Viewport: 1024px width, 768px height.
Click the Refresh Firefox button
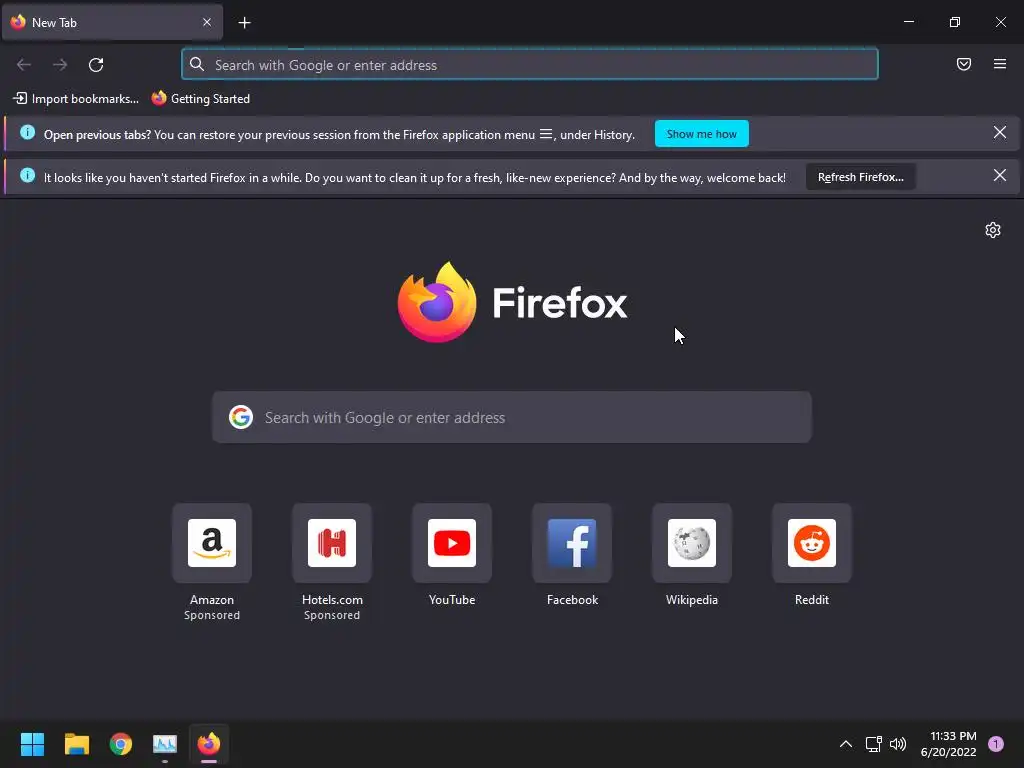(x=860, y=177)
